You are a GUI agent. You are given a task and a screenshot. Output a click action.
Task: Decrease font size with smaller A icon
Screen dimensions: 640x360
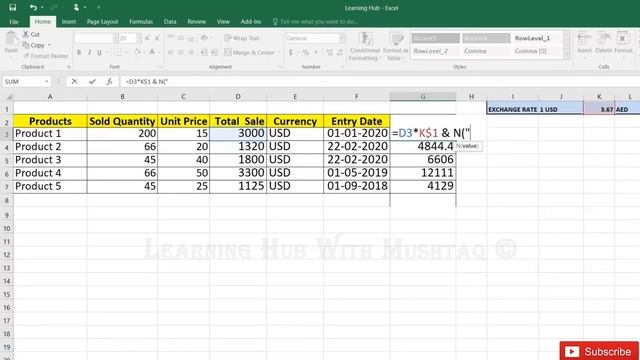coord(157,38)
